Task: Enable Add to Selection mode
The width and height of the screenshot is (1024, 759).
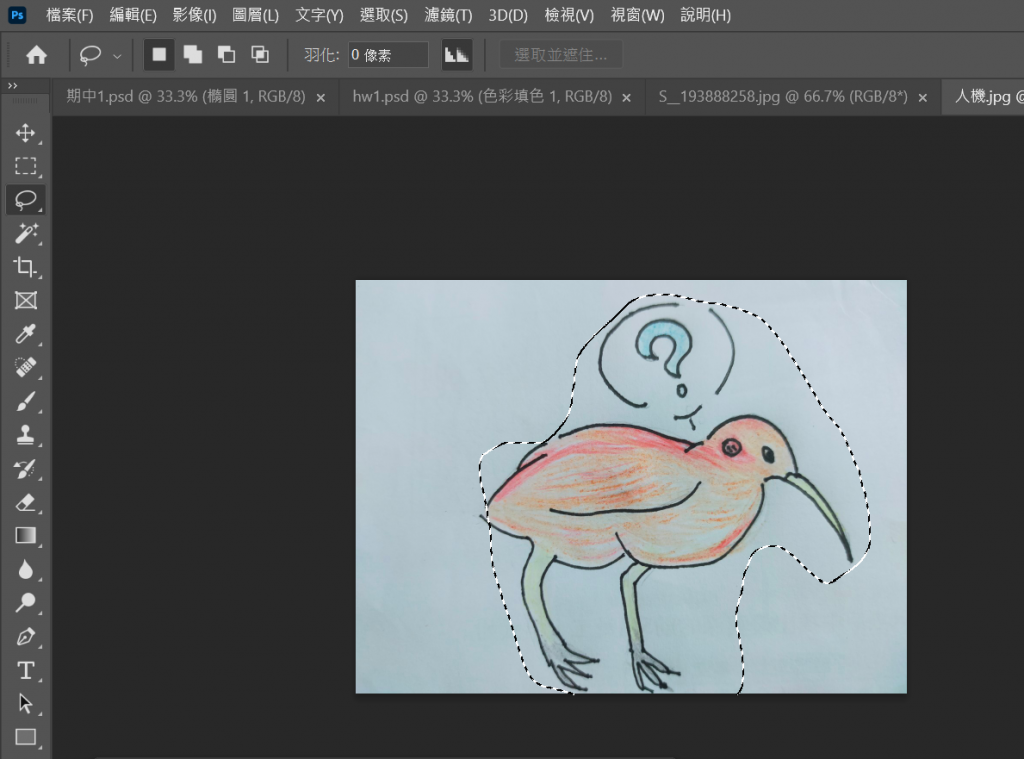Action: click(x=192, y=55)
